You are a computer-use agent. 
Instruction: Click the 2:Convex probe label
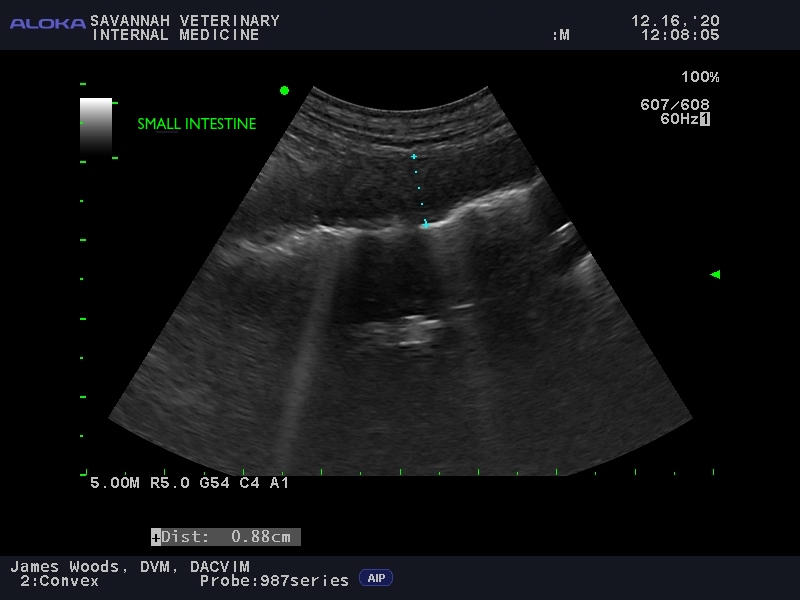(59, 581)
